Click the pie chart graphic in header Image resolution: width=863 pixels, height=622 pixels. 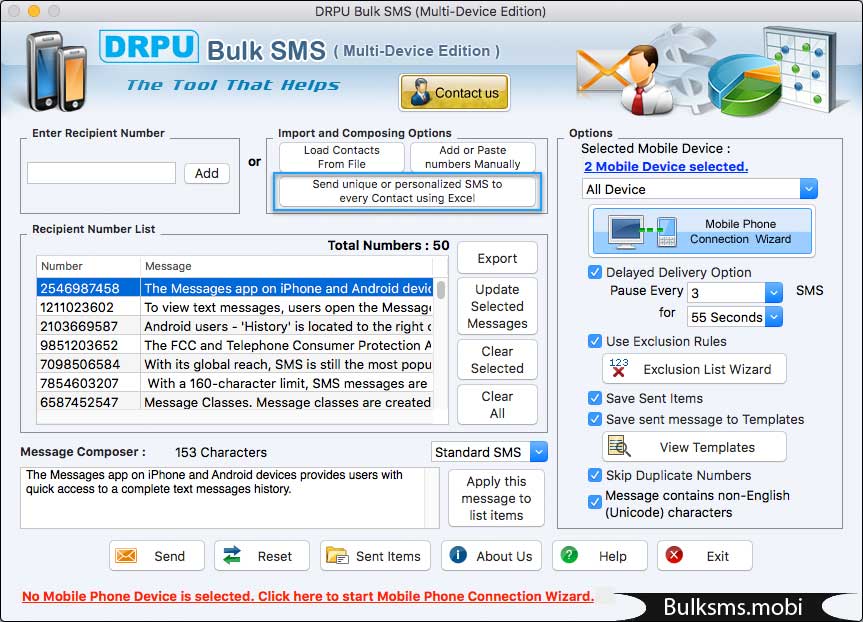click(x=744, y=84)
